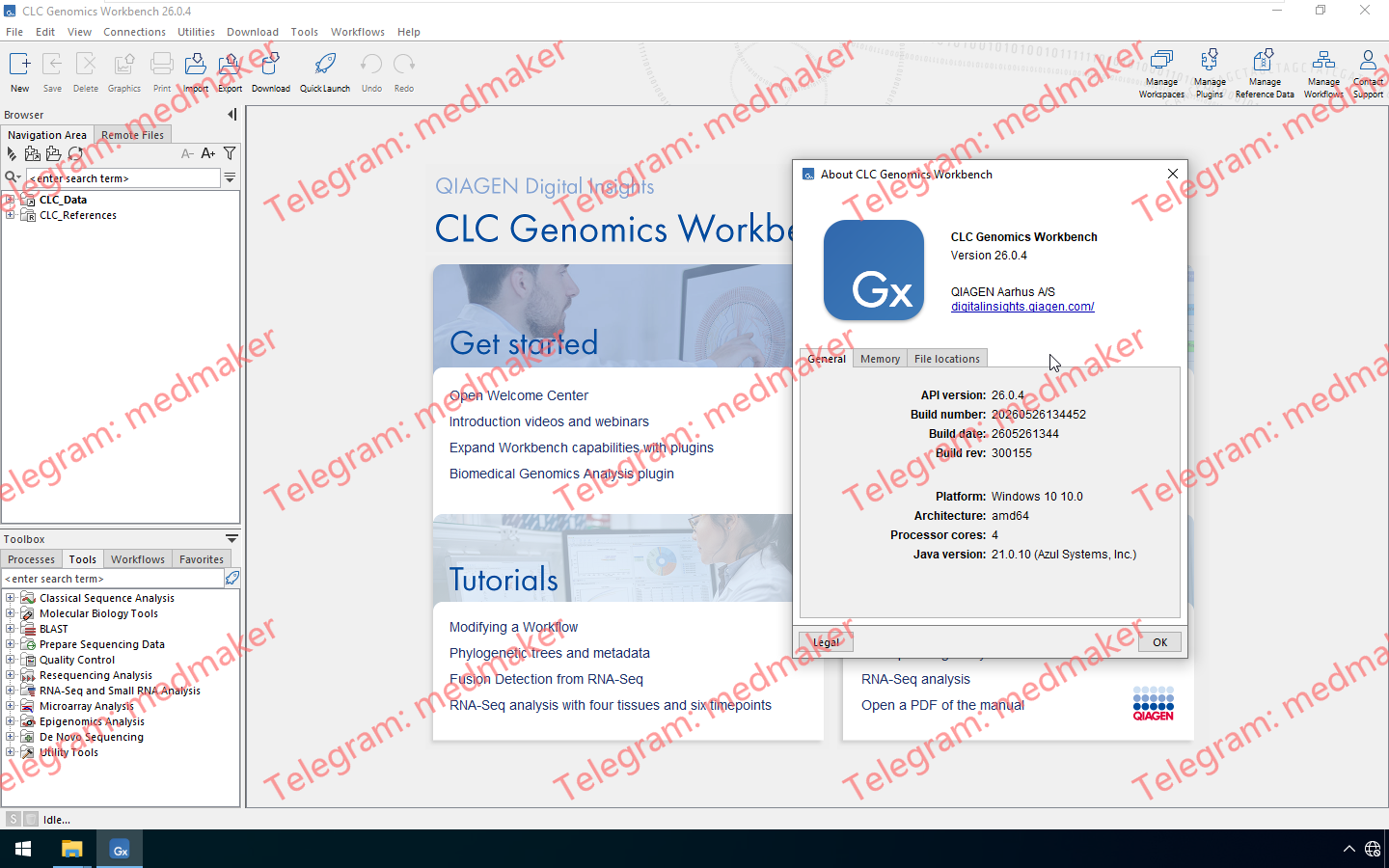Viewport: 1389px width, 868px height.
Task: Select Molecular Biology Tools in Toolbox tree
Action: pyautogui.click(x=98, y=613)
